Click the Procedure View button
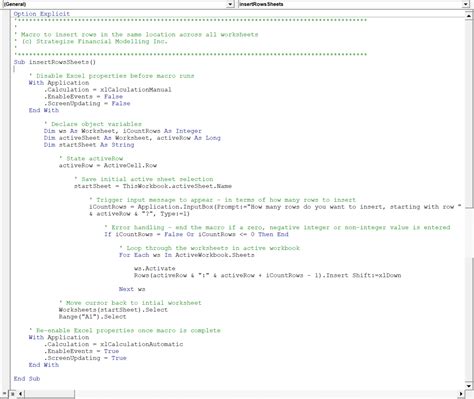This screenshot has width=474, height=399. 4,394
